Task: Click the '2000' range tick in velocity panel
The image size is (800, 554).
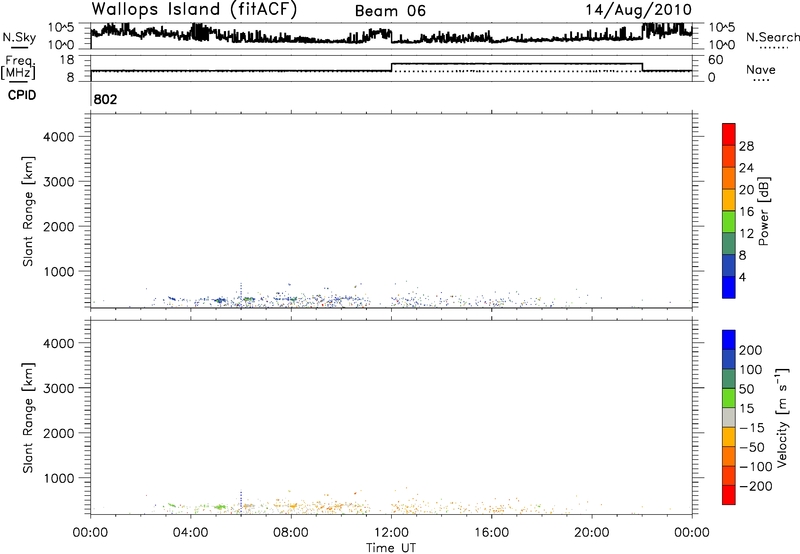Action: [x=58, y=433]
